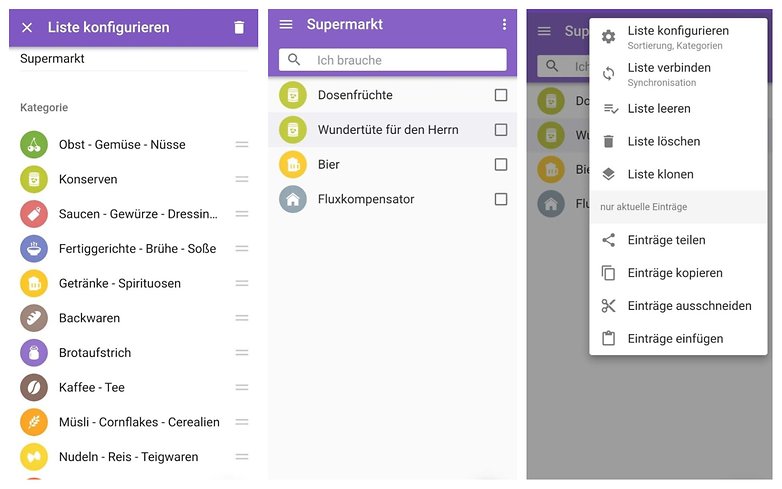The image size is (782, 489).
Task: Click the Bier beverage icon in list
Action: click(293, 164)
